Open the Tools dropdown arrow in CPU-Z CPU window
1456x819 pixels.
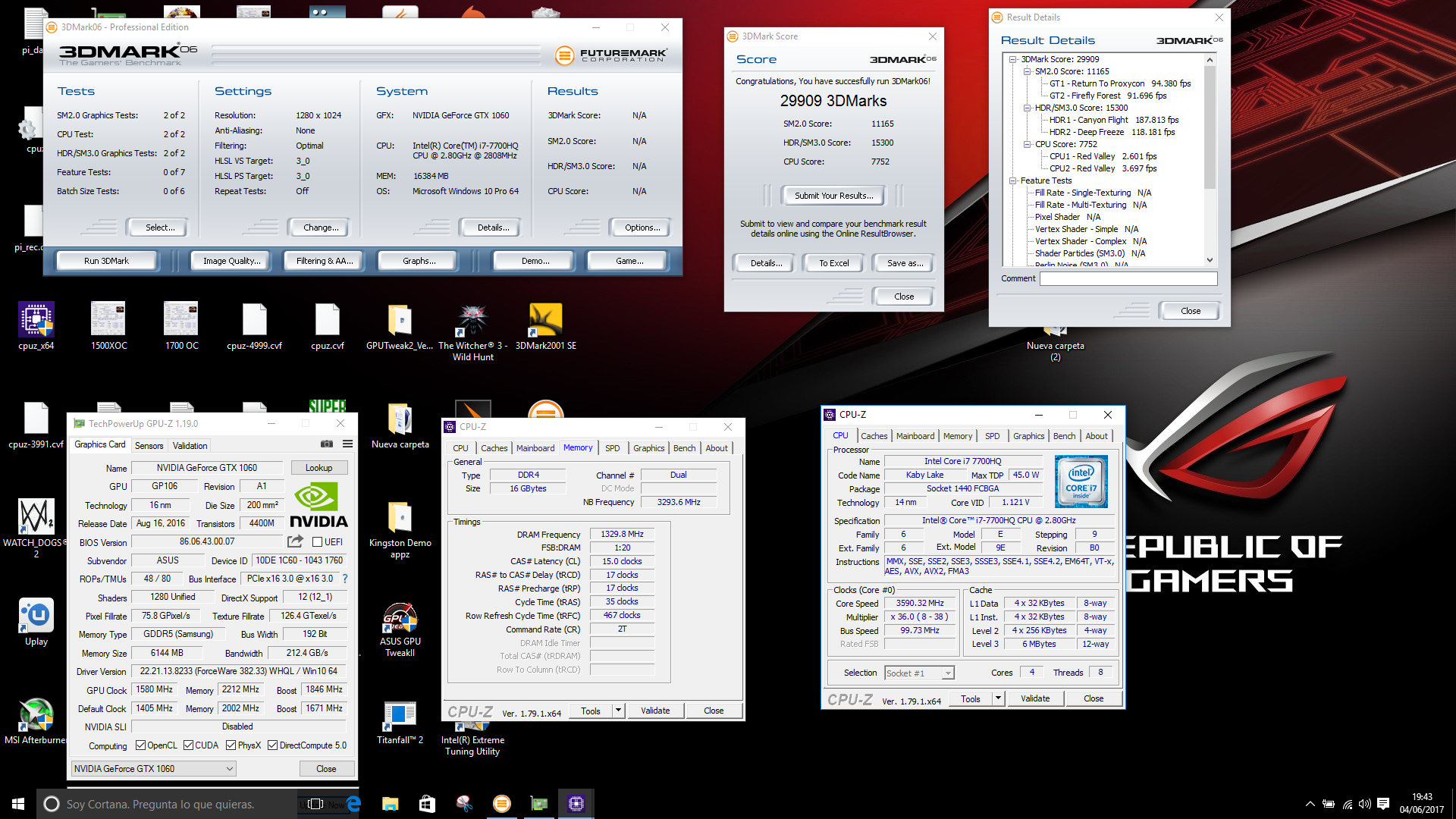[999, 699]
